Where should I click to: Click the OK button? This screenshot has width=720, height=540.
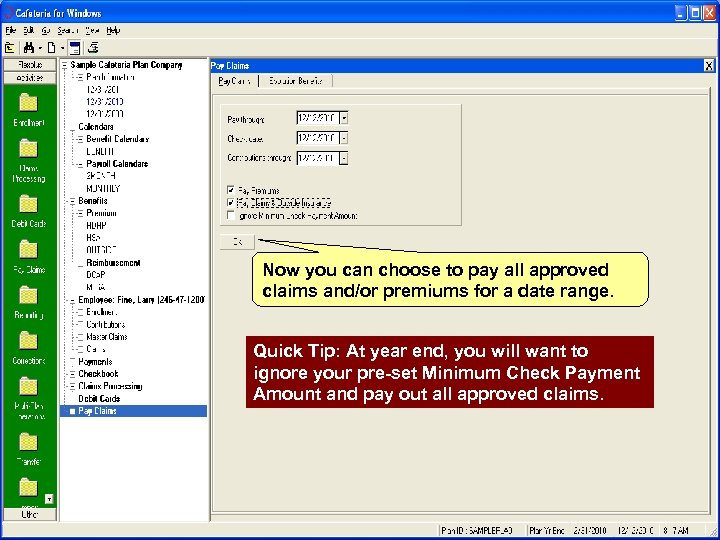237,242
